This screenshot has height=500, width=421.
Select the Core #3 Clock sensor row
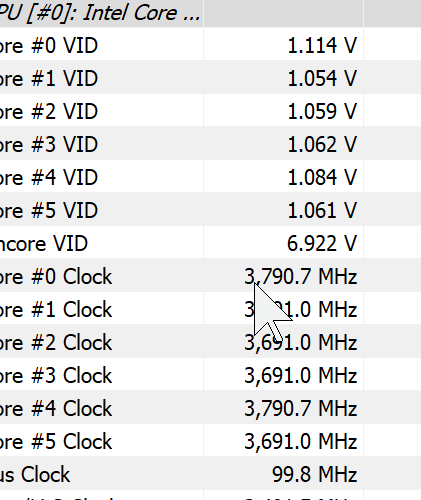pos(210,374)
